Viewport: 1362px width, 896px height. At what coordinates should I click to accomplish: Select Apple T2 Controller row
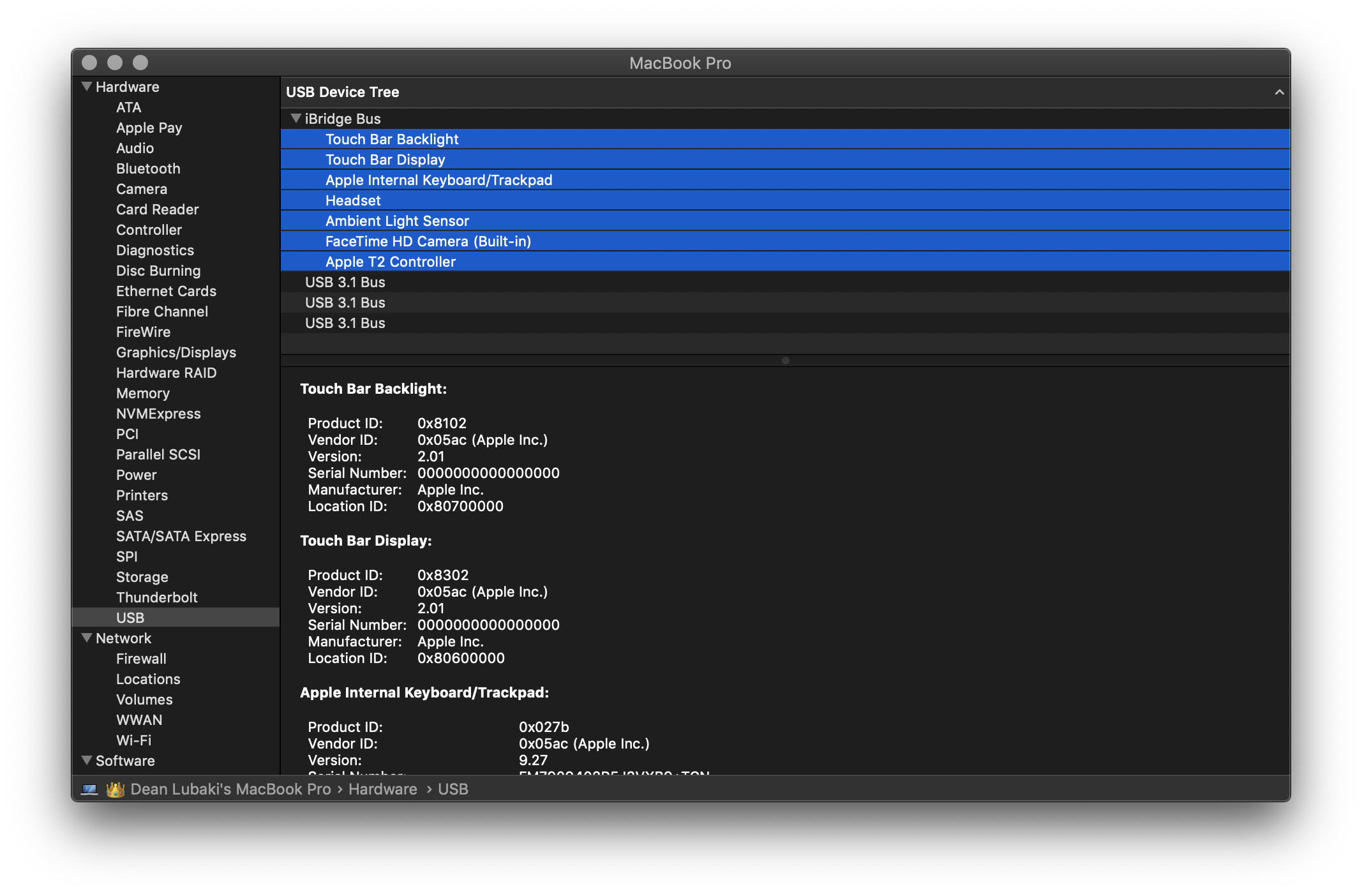(785, 262)
